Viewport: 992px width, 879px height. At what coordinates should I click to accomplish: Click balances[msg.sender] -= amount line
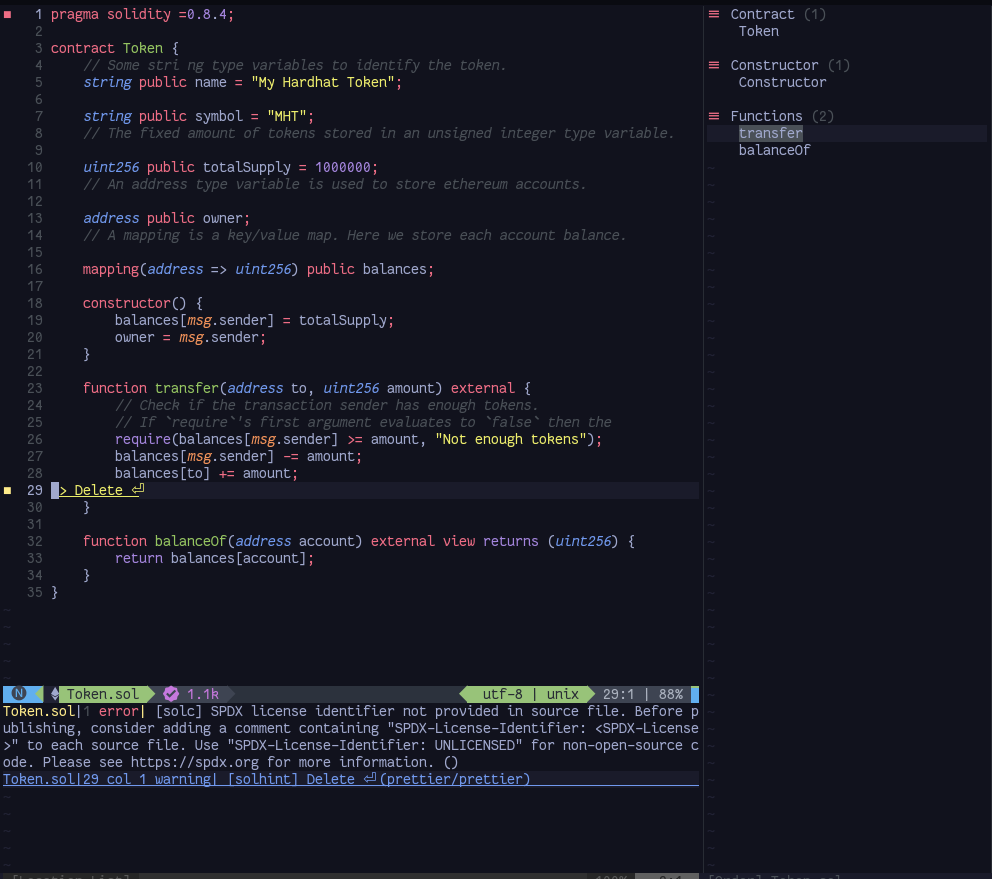(x=238, y=456)
